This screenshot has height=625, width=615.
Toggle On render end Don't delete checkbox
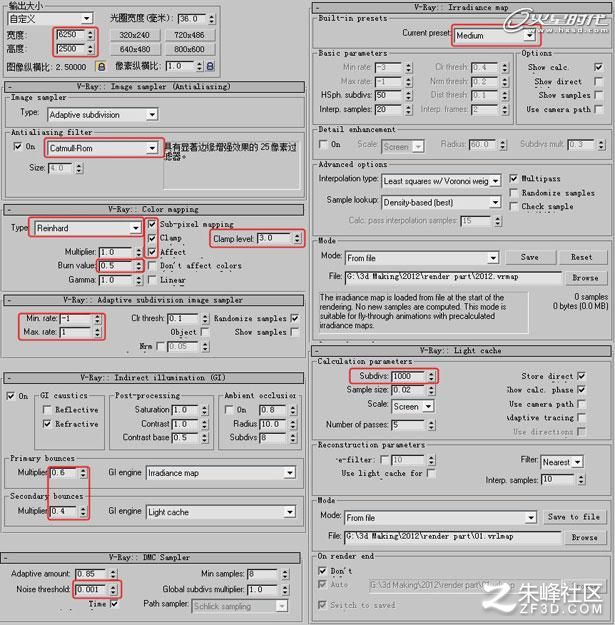[322, 571]
